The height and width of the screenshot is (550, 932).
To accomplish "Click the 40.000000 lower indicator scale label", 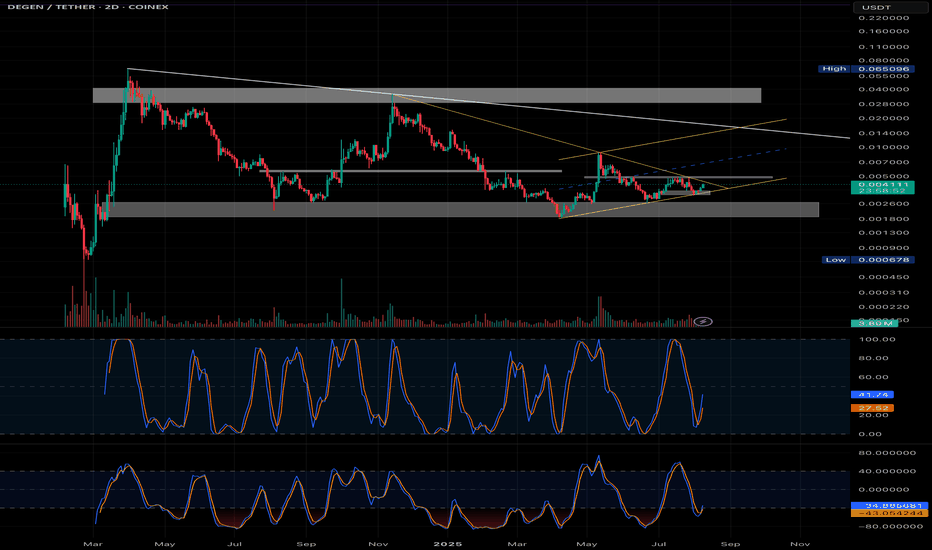I will 887,472.
